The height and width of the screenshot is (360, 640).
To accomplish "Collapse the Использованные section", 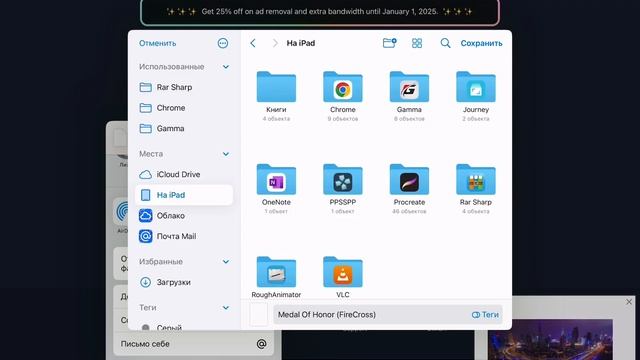I will (226, 67).
